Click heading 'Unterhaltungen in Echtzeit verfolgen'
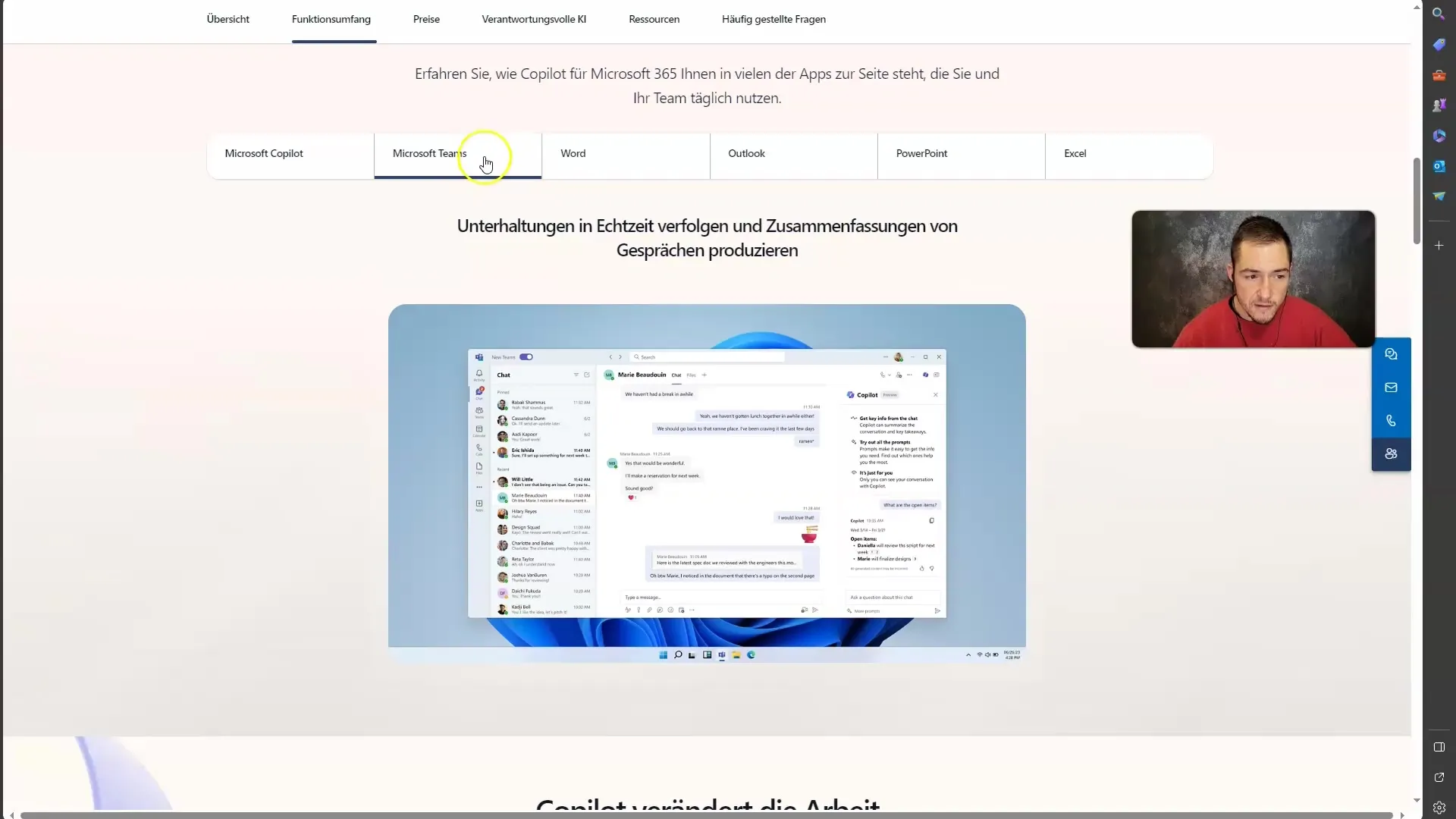 (707, 238)
